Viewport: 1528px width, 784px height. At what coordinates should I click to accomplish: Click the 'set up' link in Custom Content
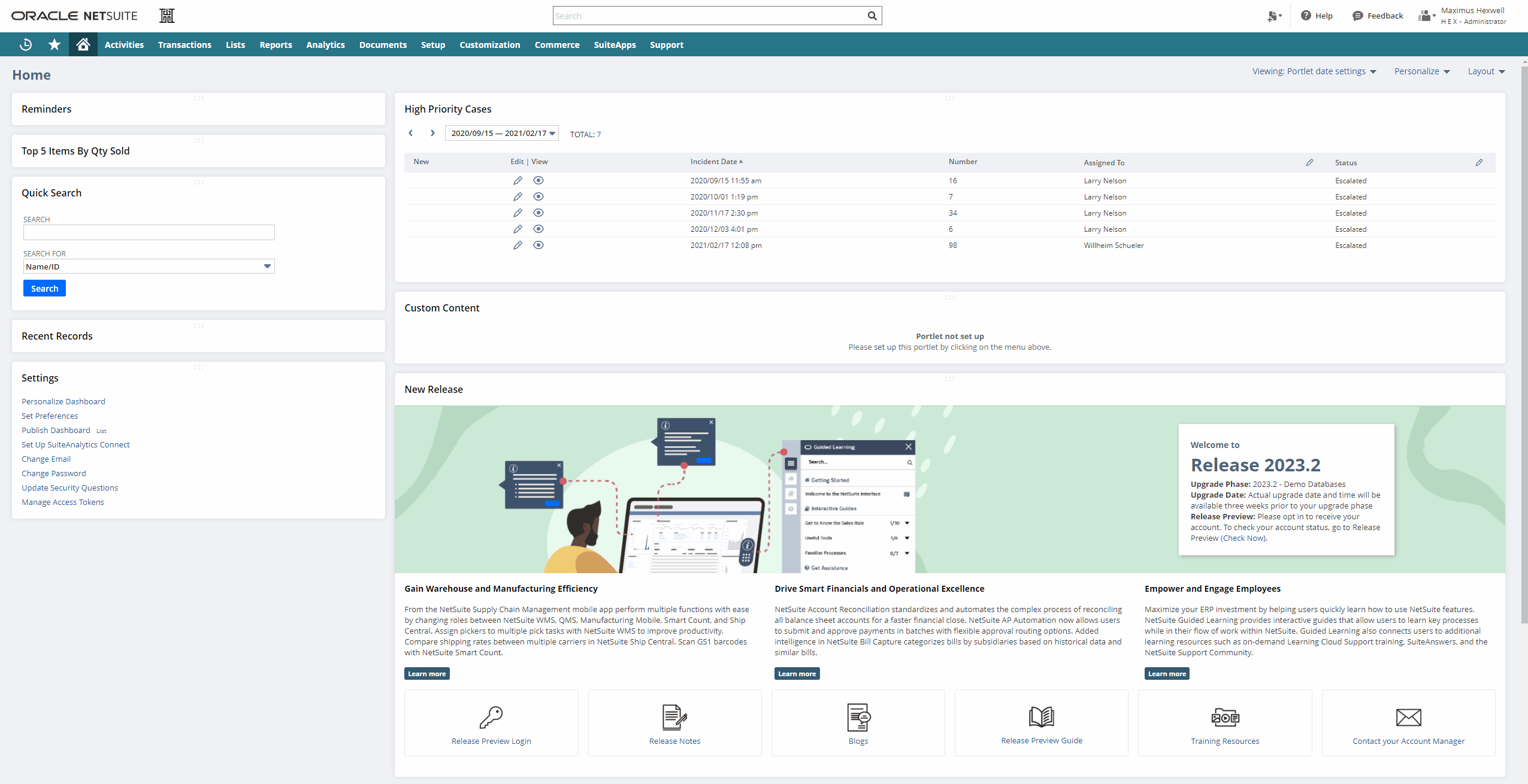click(x=885, y=347)
